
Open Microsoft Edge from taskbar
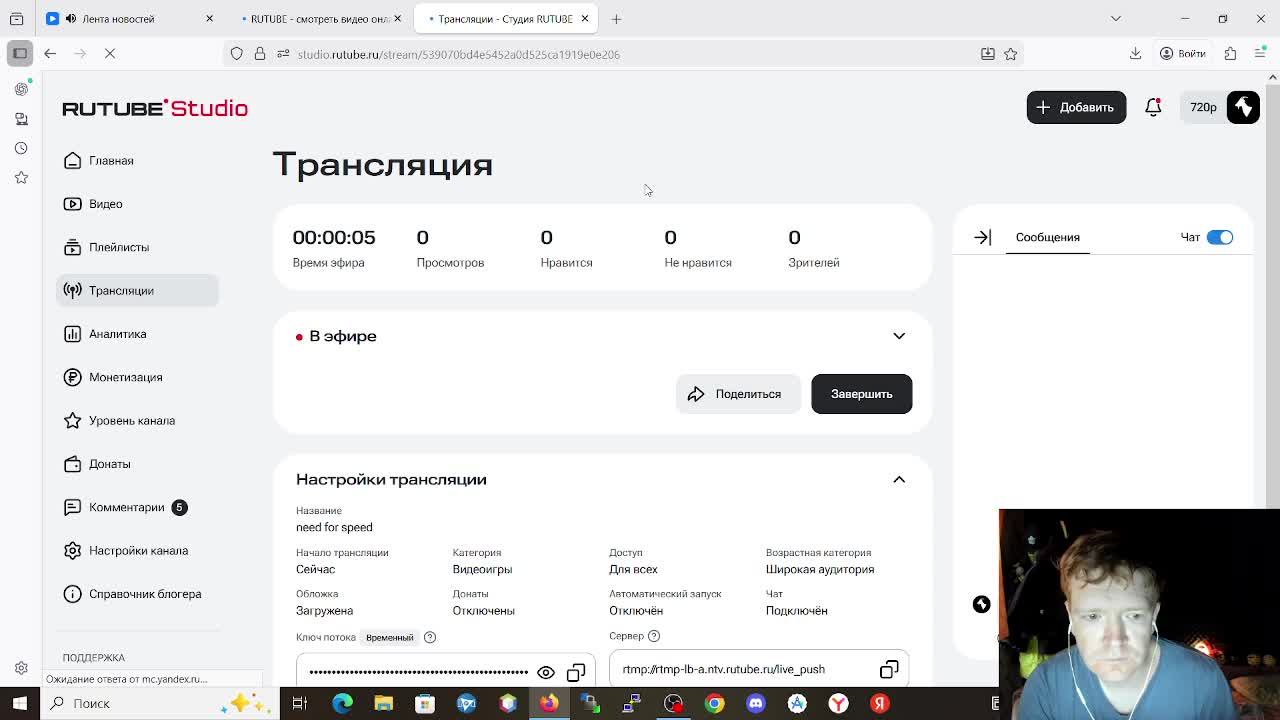click(x=342, y=703)
